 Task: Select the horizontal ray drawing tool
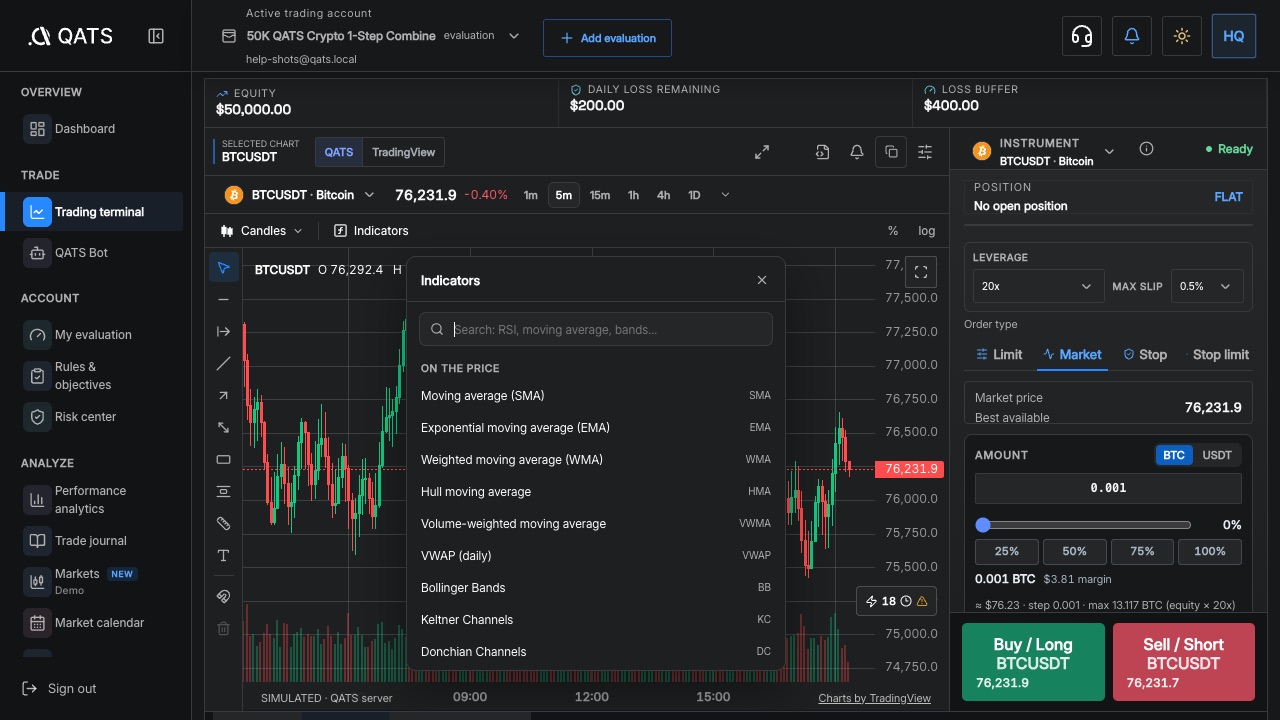(x=223, y=331)
